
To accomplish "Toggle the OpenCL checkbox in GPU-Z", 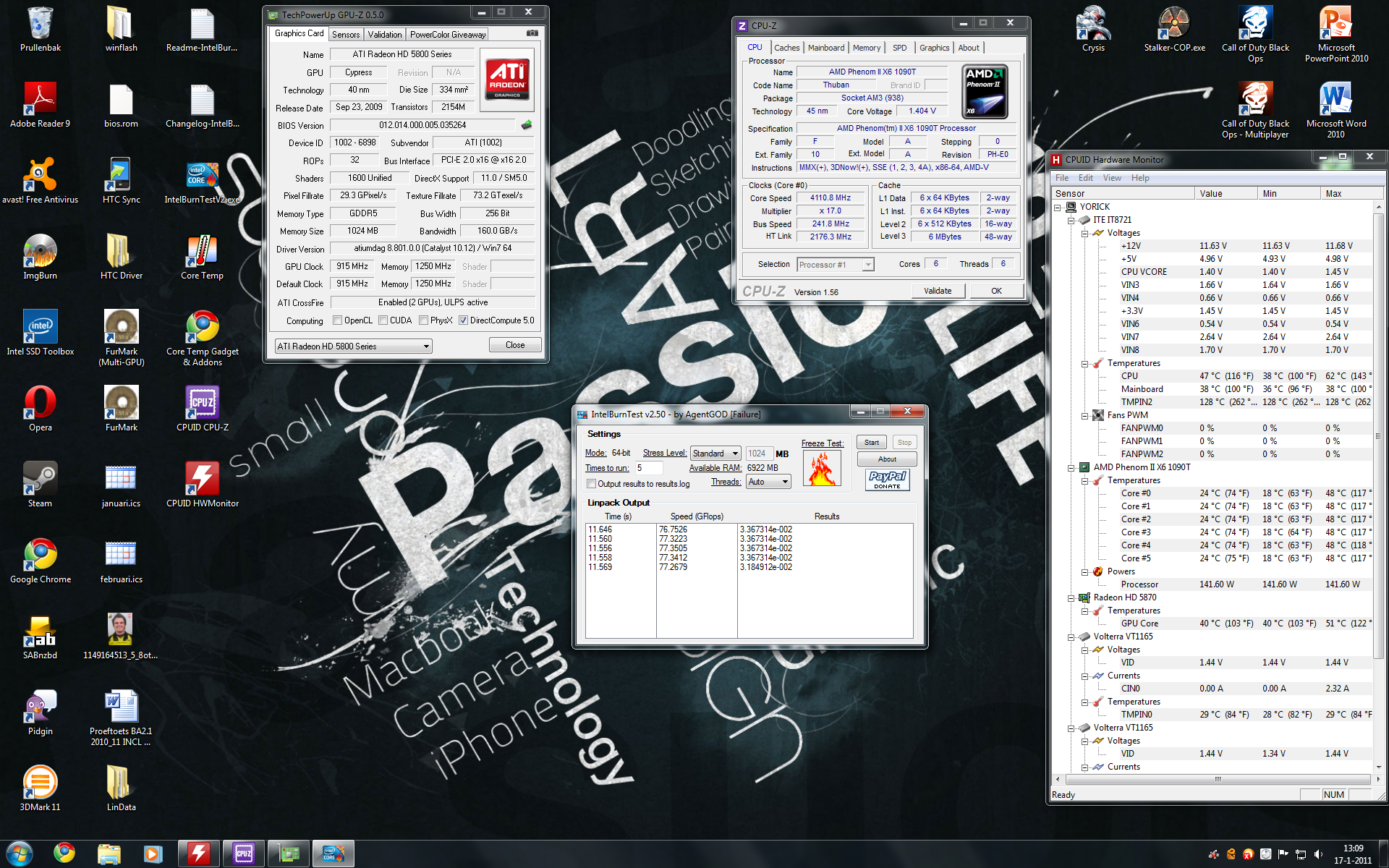I will (337, 320).
